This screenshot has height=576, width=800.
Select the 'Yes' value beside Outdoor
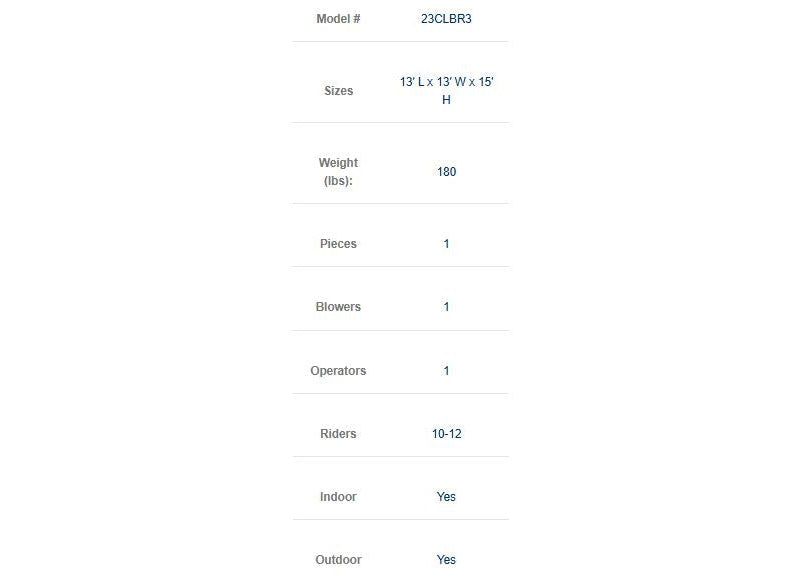pyautogui.click(x=446, y=560)
